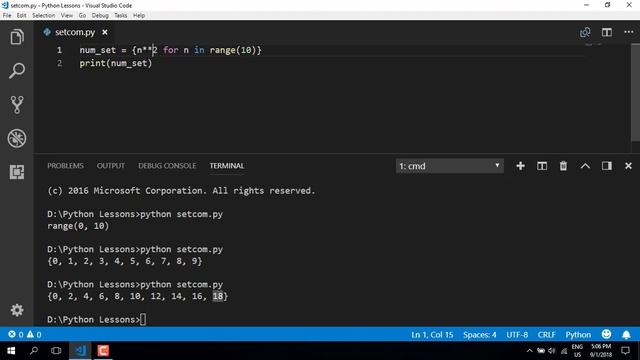Screen dimensions: 640x360
Task: Click the volume icon in system tray
Action: pos(552,351)
